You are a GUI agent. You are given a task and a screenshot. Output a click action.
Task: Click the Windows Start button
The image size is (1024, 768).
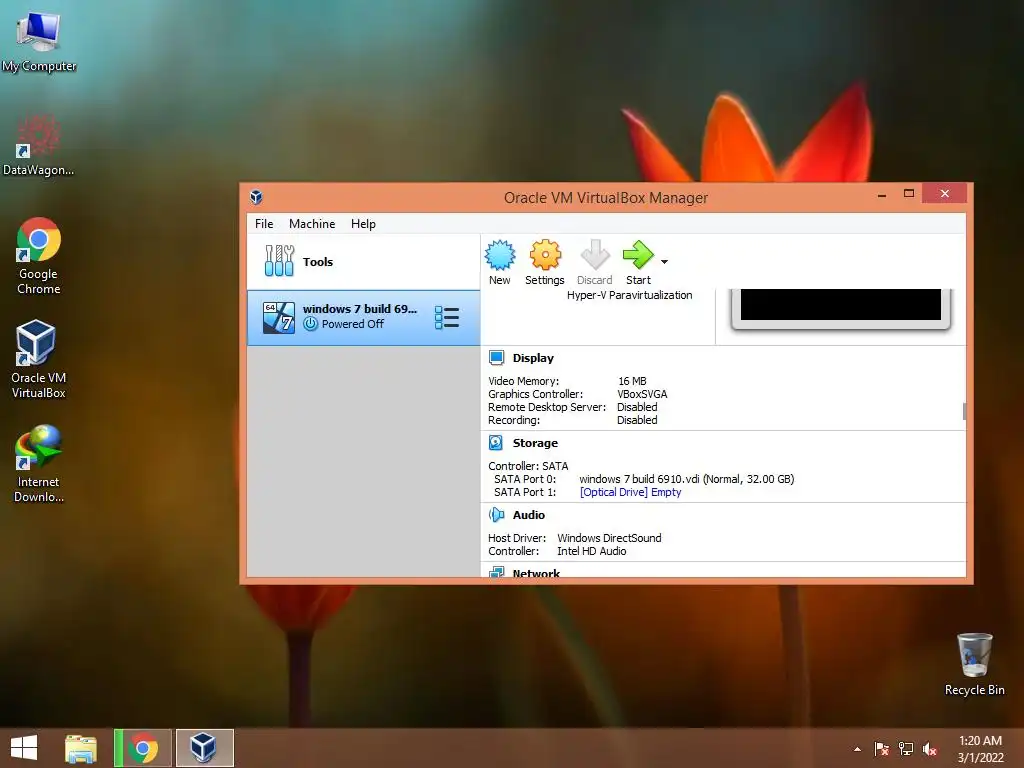point(24,748)
